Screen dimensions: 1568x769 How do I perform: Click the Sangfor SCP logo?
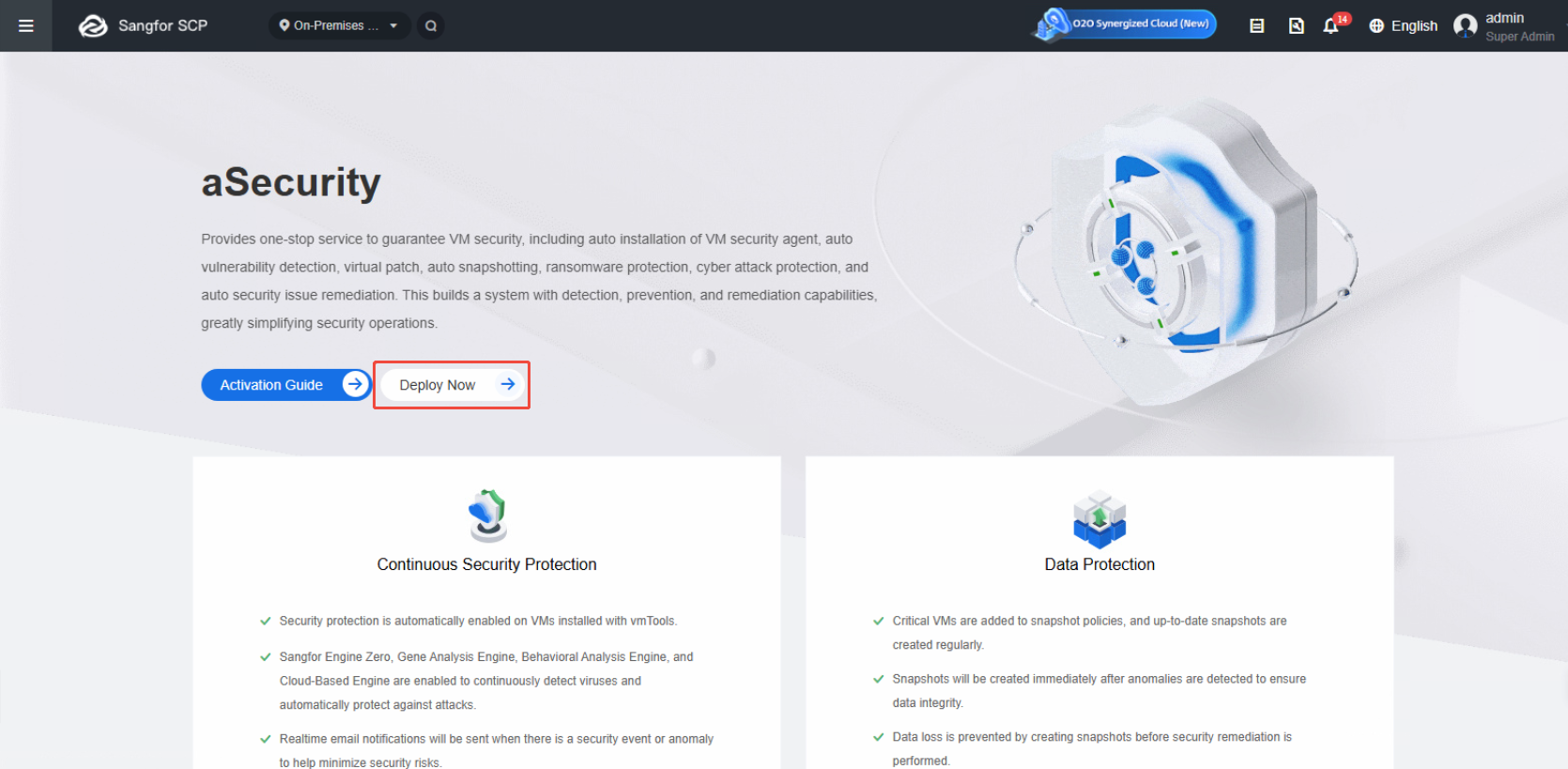pyautogui.click(x=143, y=25)
